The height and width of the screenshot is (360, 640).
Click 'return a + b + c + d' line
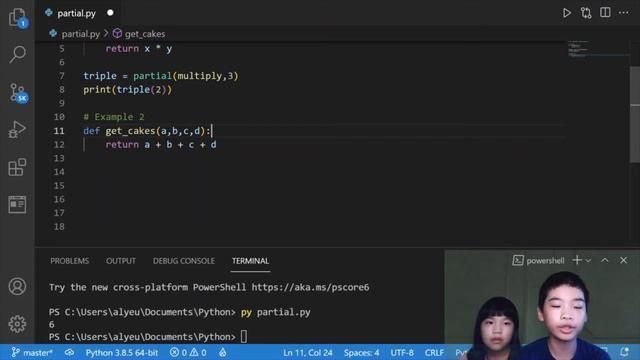click(x=161, y=144)
